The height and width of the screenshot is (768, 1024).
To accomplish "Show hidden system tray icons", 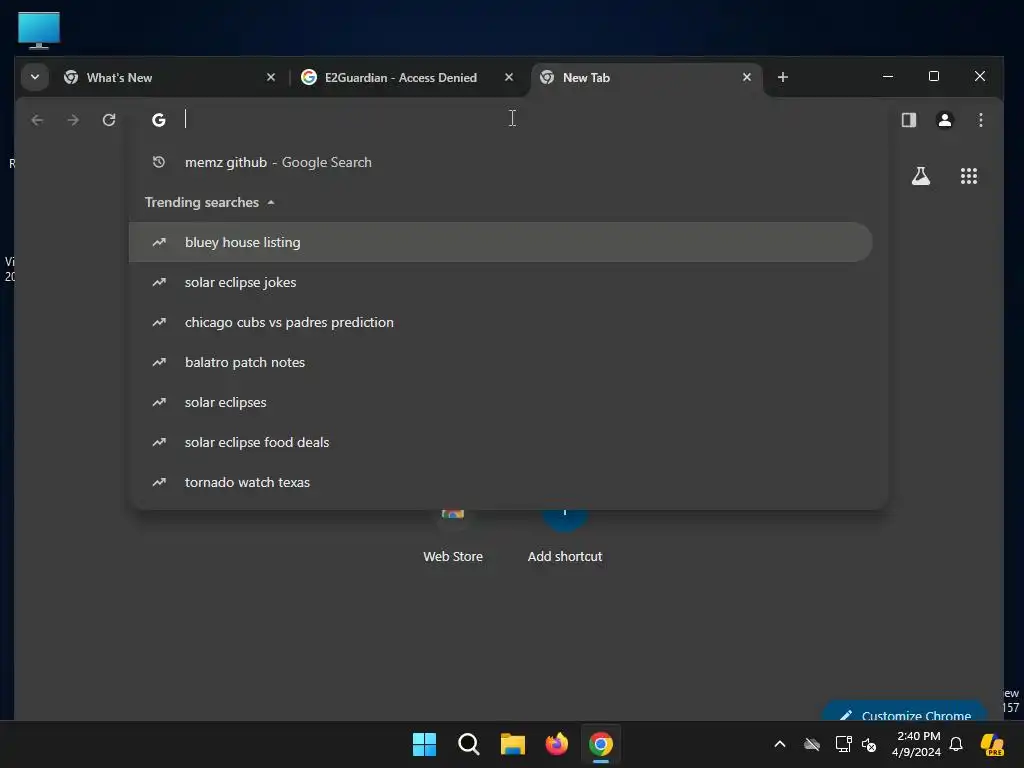I will 780,744.
